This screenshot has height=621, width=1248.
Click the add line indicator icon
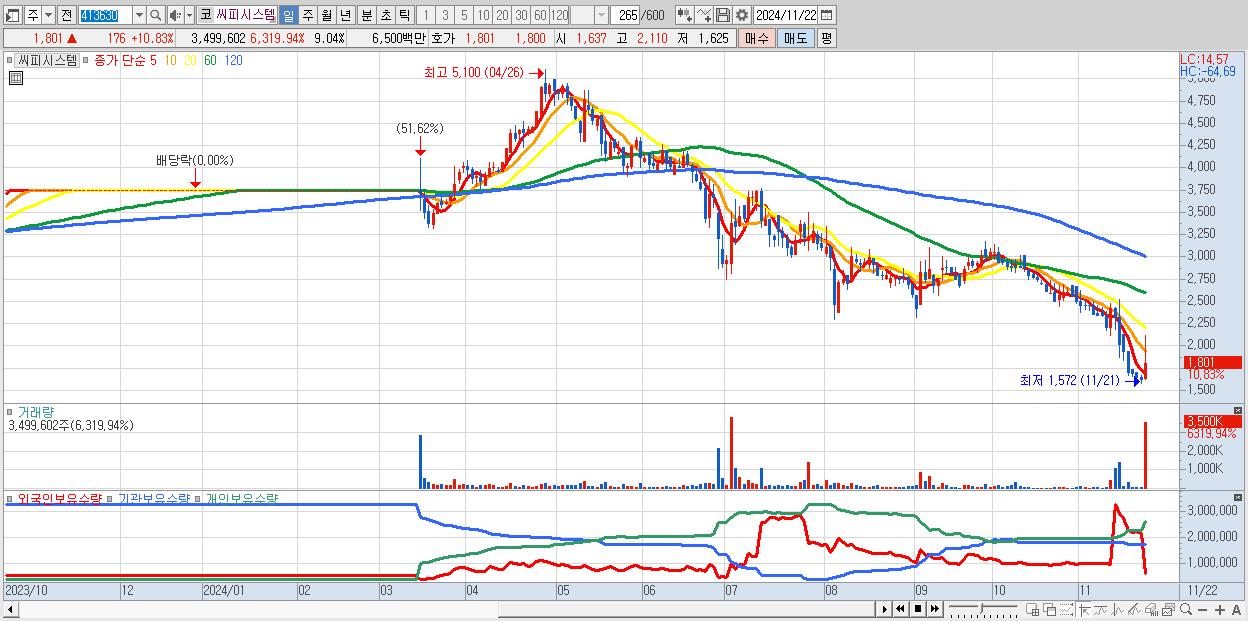tap(704, 15)
